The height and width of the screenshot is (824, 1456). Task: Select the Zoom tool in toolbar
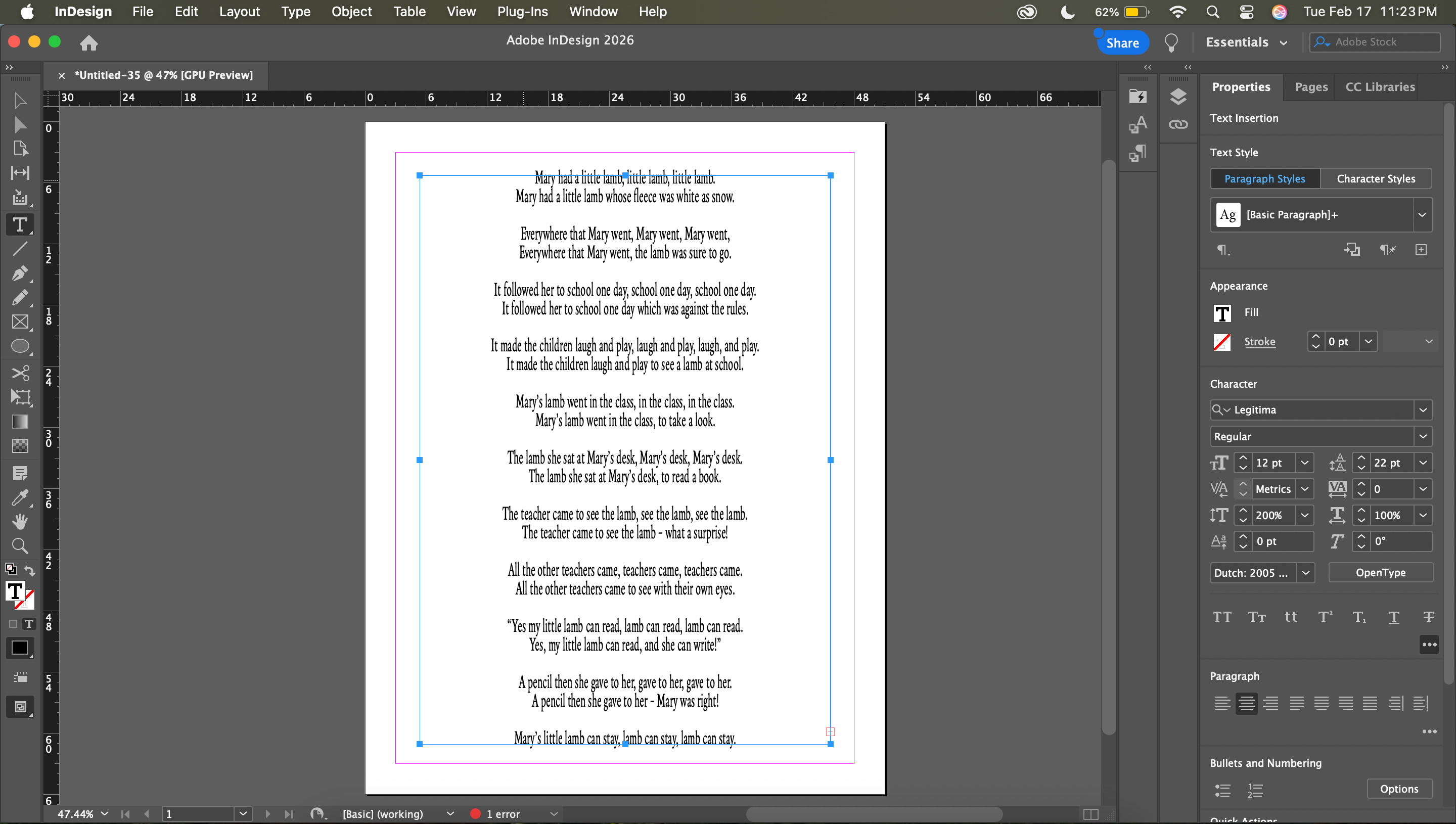tap(20, 545)
